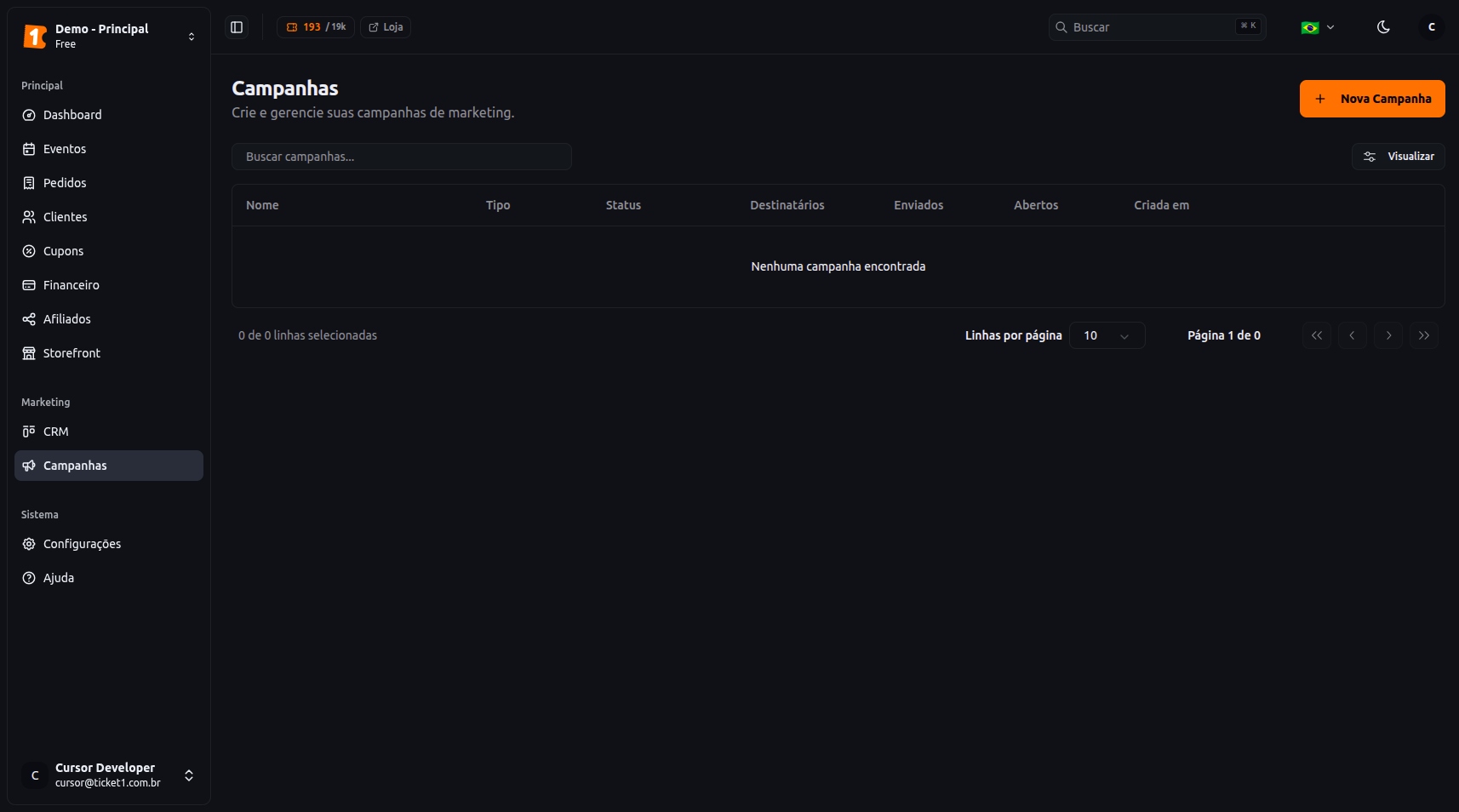Click the 193 / 19k ticket usage badge
This screenshot has height=812, width=1459.
316,27
